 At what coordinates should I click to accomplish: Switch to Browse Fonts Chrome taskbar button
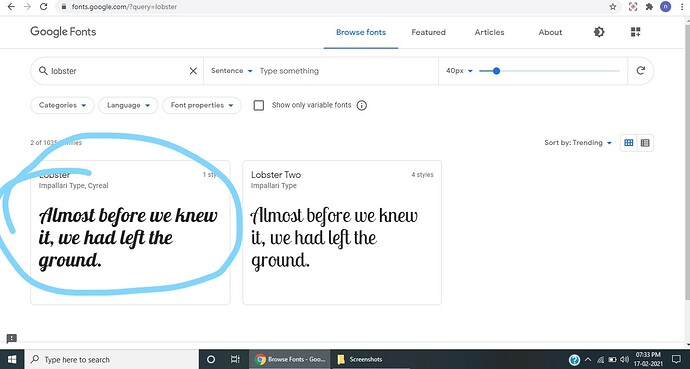[290, 359]
